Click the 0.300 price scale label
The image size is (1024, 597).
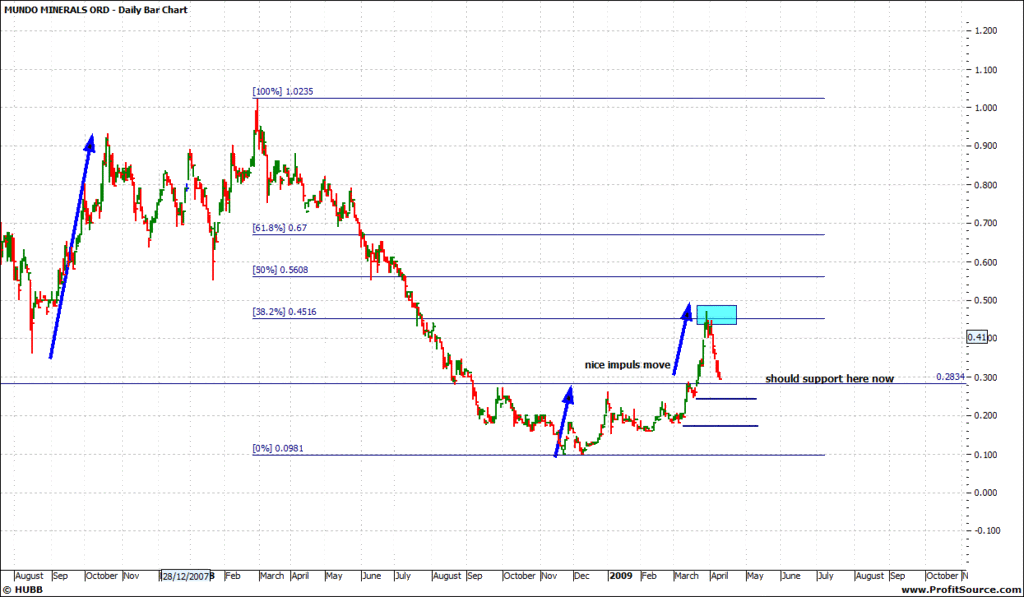pyautogui.click(x=985, y=378)
